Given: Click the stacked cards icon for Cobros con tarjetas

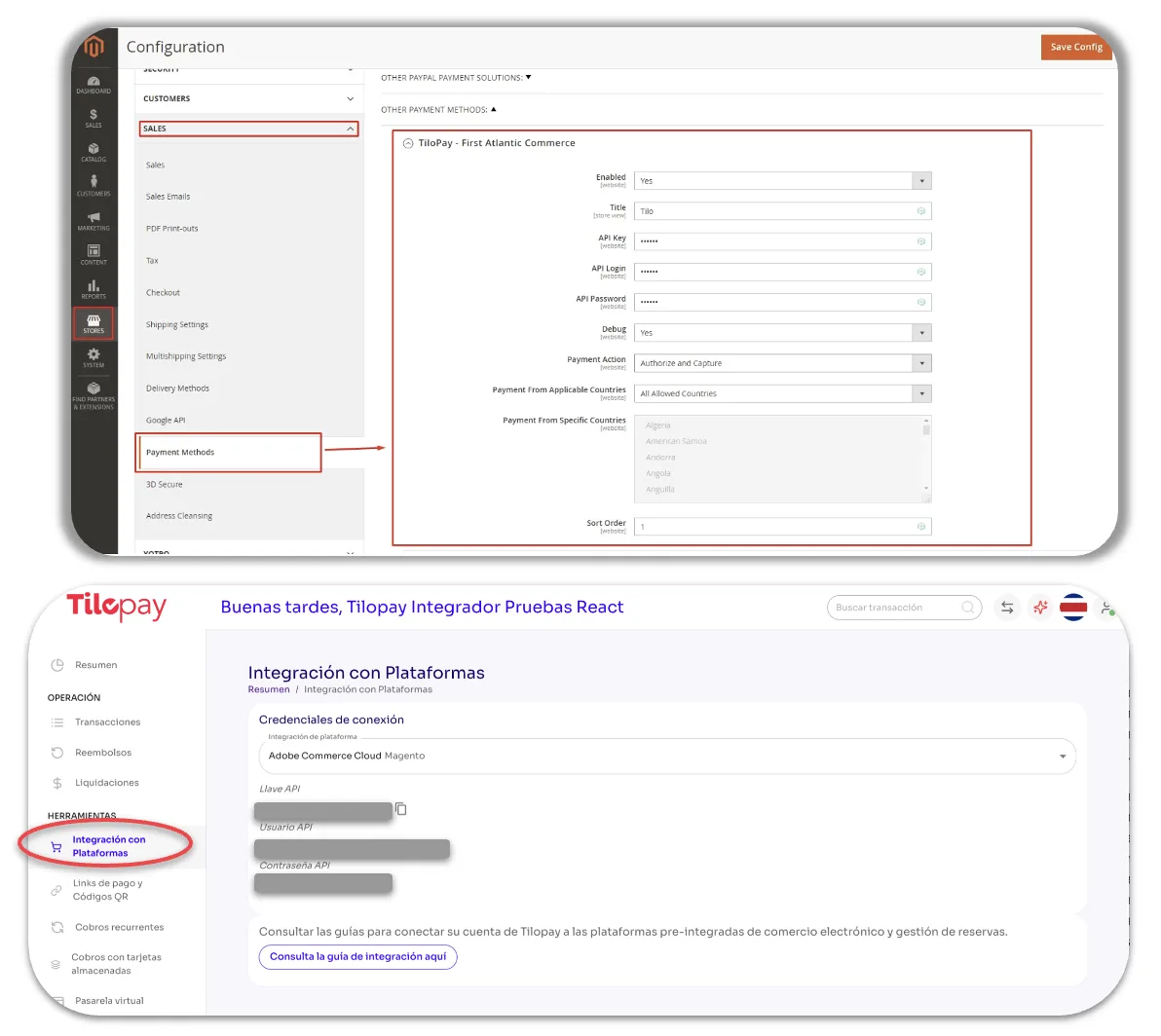Looking at the screenshot, I should [56, 964].
